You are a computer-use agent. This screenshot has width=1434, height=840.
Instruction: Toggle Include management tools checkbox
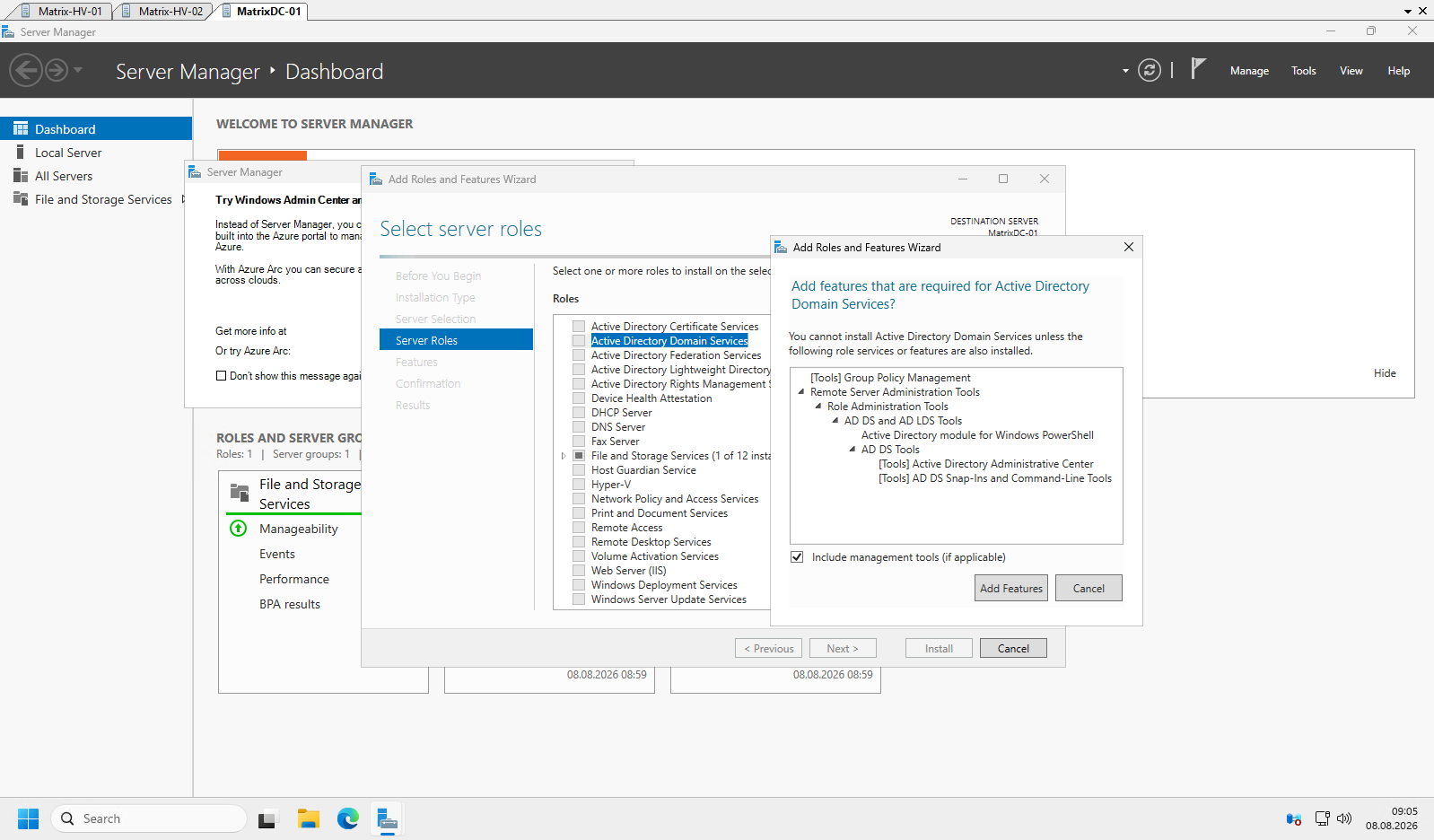(797, 557)
